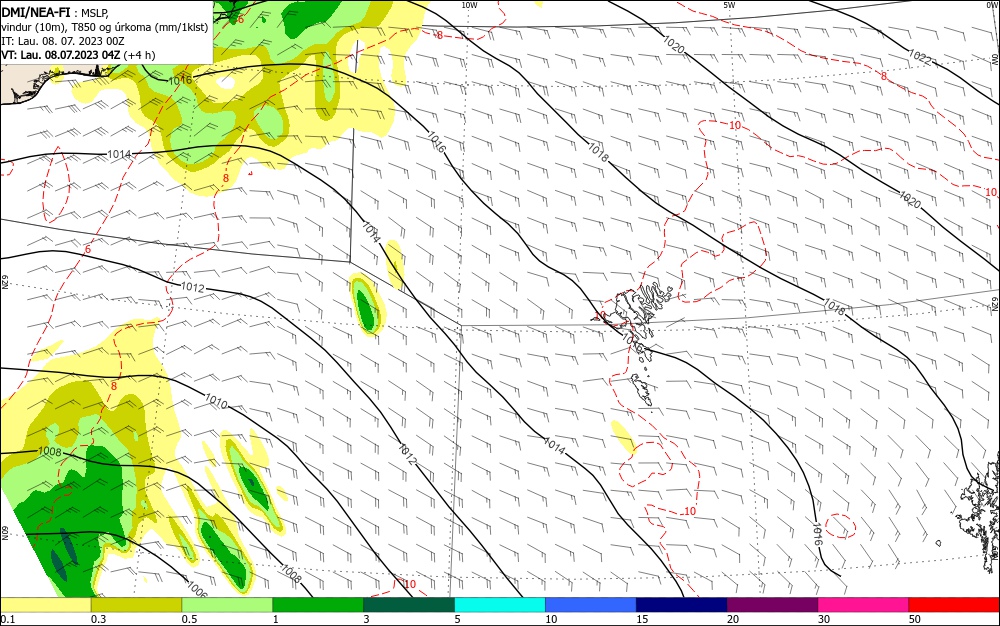Select the "VT: Lau. 08.07.2023 04Z" line

click(x=61, y=55)
